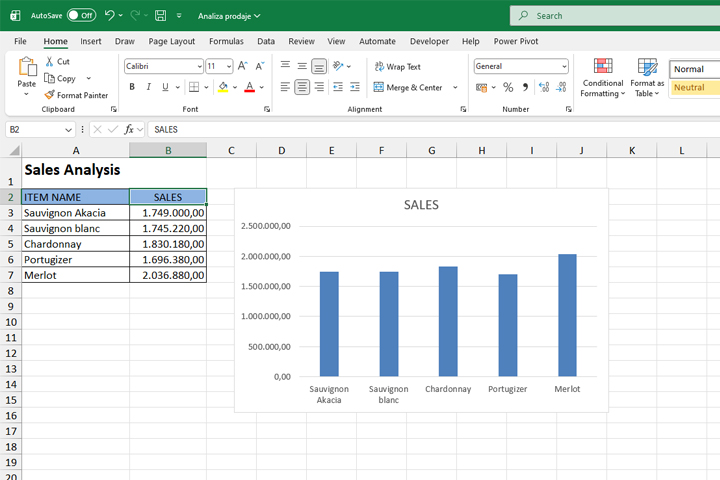The height and width of the screenshot is (480, 720).
Task: Click the Insert Function fx icon
Action: click(129, 129)
